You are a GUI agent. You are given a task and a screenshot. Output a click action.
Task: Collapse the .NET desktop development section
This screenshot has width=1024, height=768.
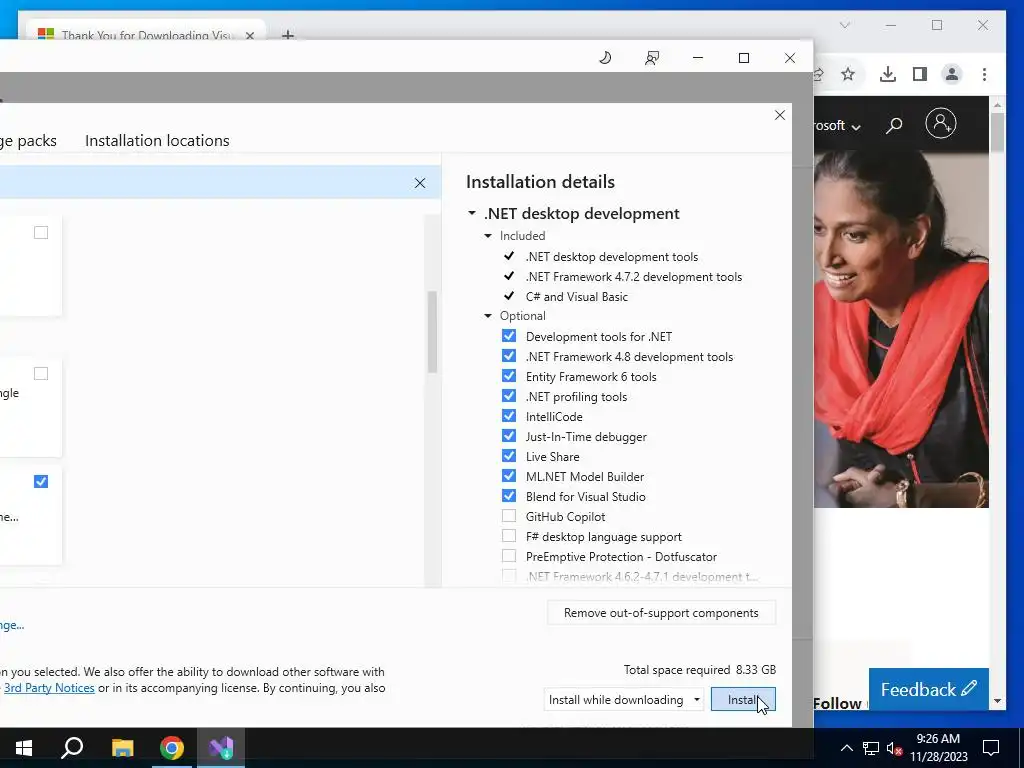click(472, 214)
